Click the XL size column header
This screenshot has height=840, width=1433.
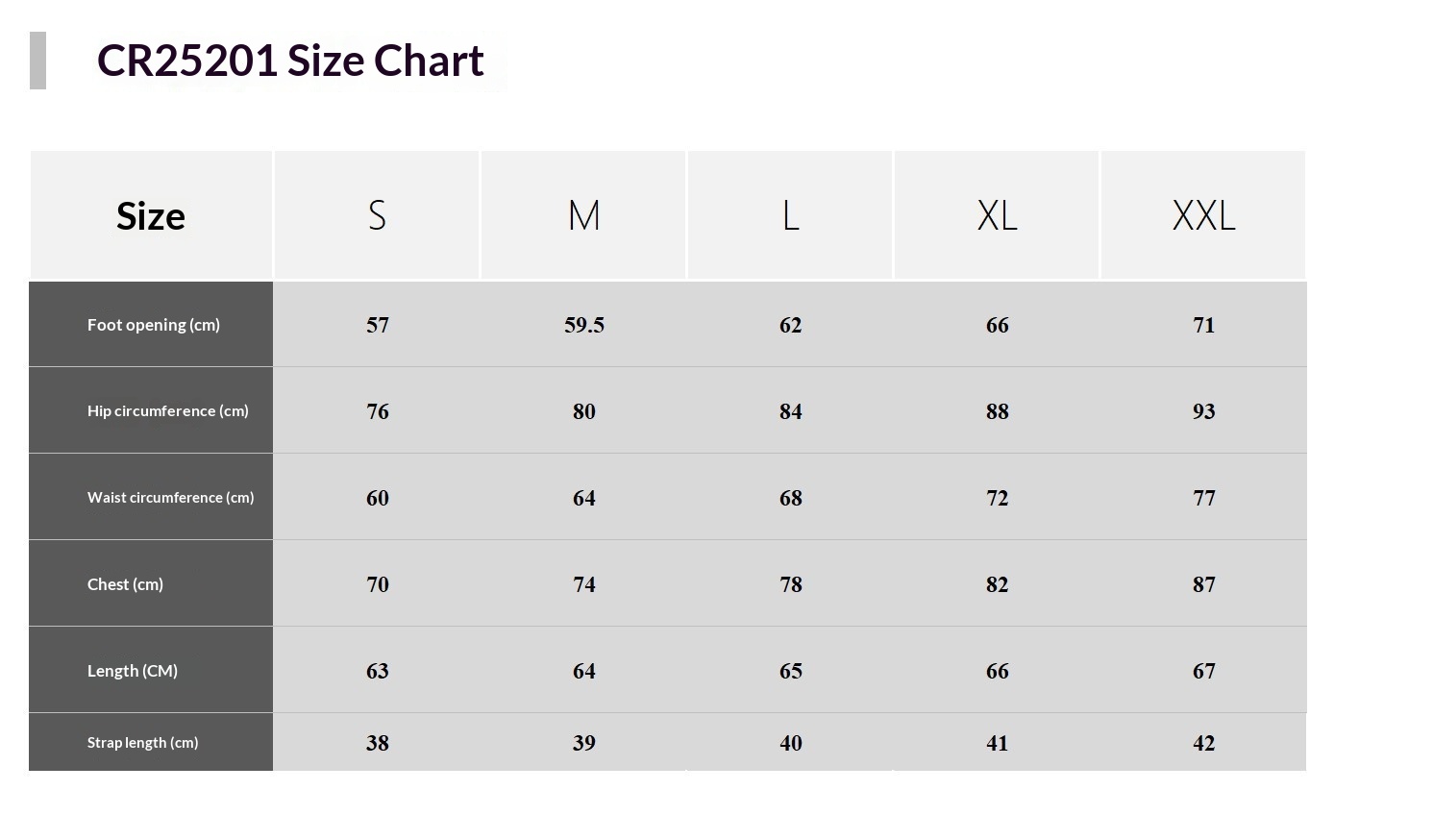997,215
